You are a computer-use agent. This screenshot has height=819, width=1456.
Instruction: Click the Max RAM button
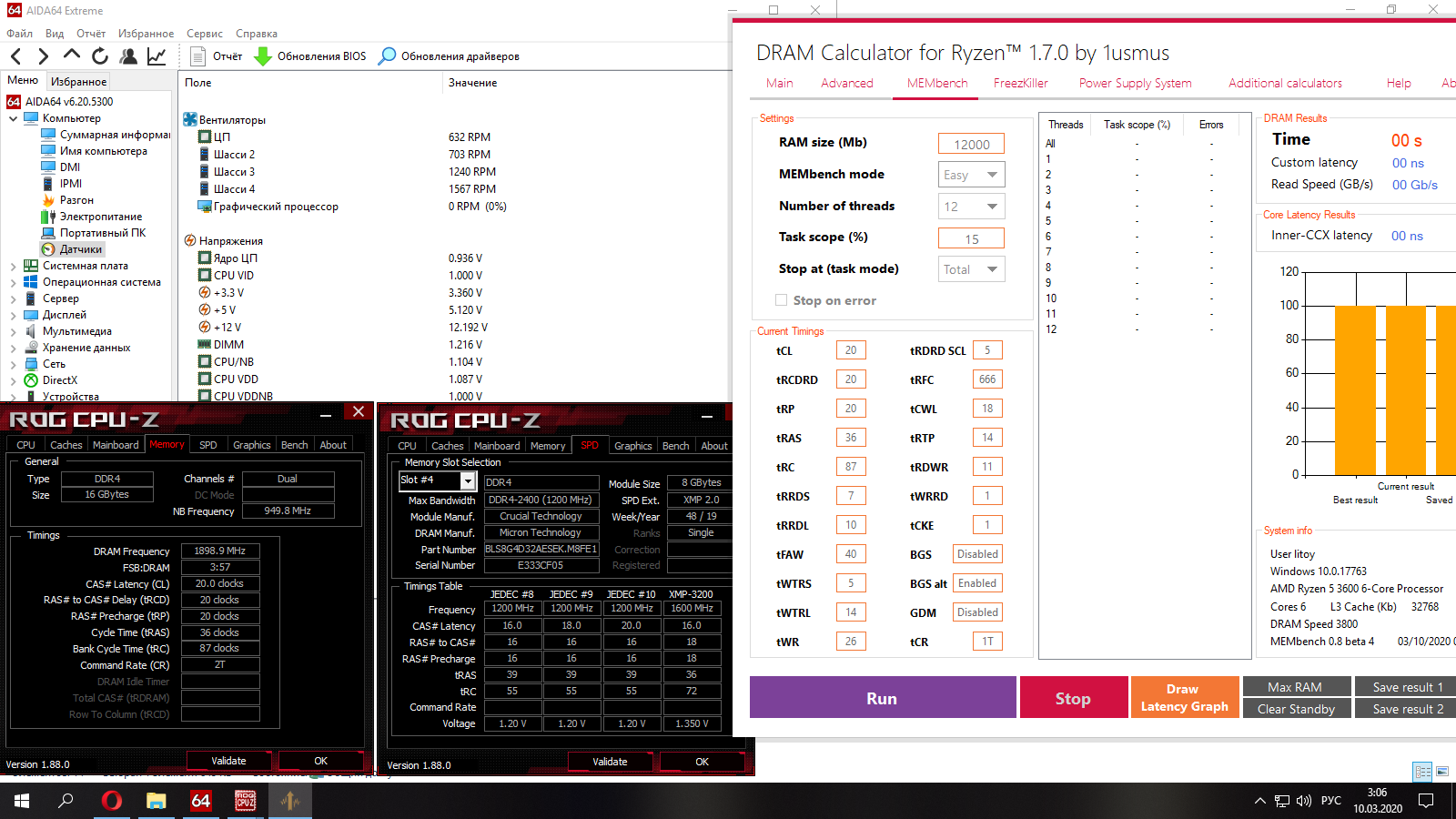coord(1295,687)
